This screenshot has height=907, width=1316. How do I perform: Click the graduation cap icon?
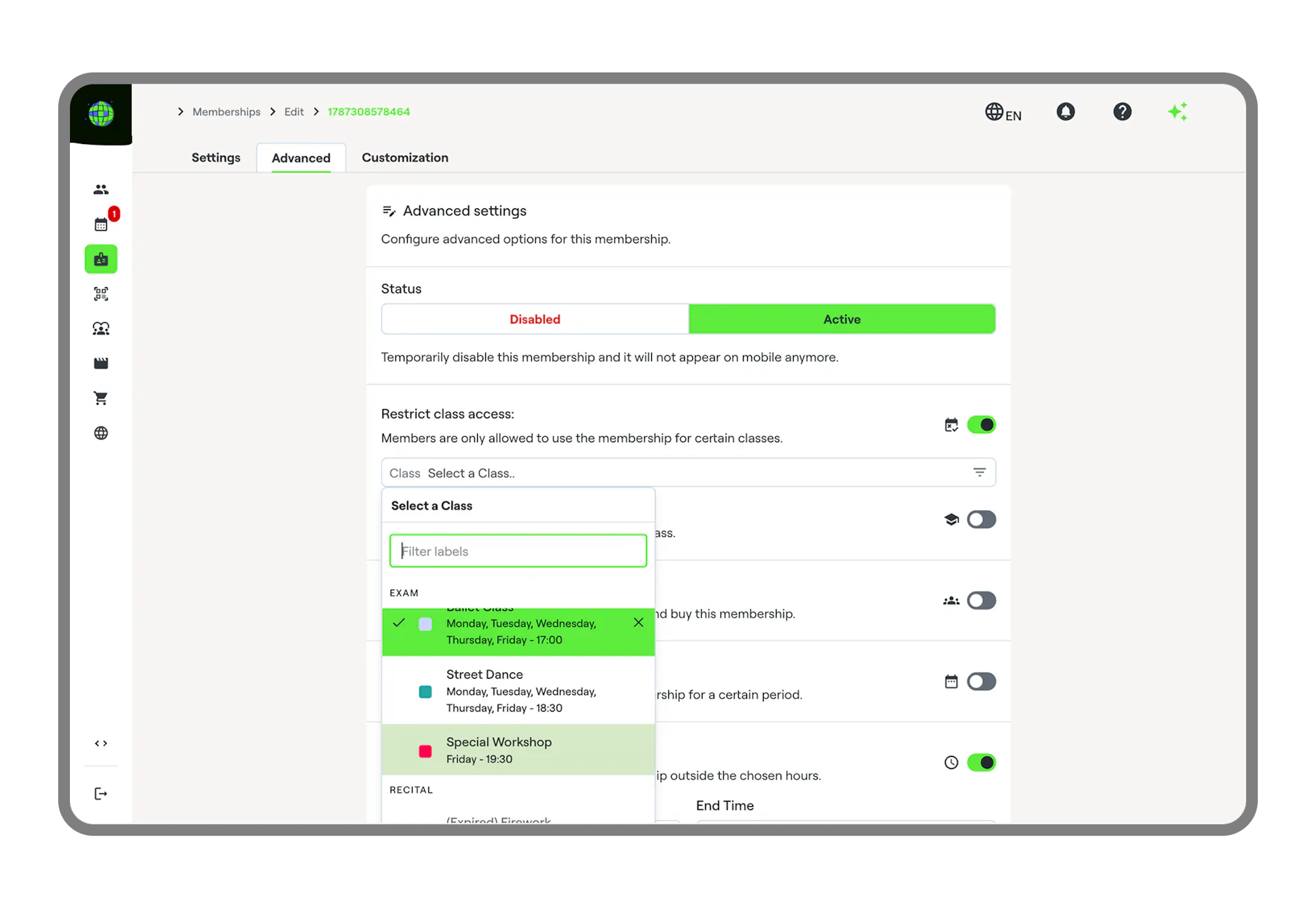coord(951,520)
